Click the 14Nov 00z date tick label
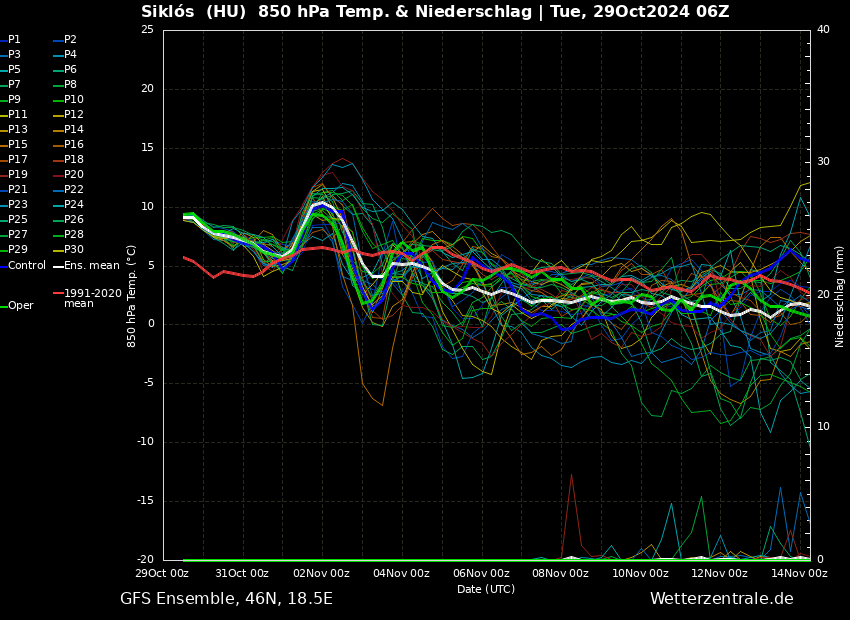This screenshot has width=850, height=620. coord(799,574)
